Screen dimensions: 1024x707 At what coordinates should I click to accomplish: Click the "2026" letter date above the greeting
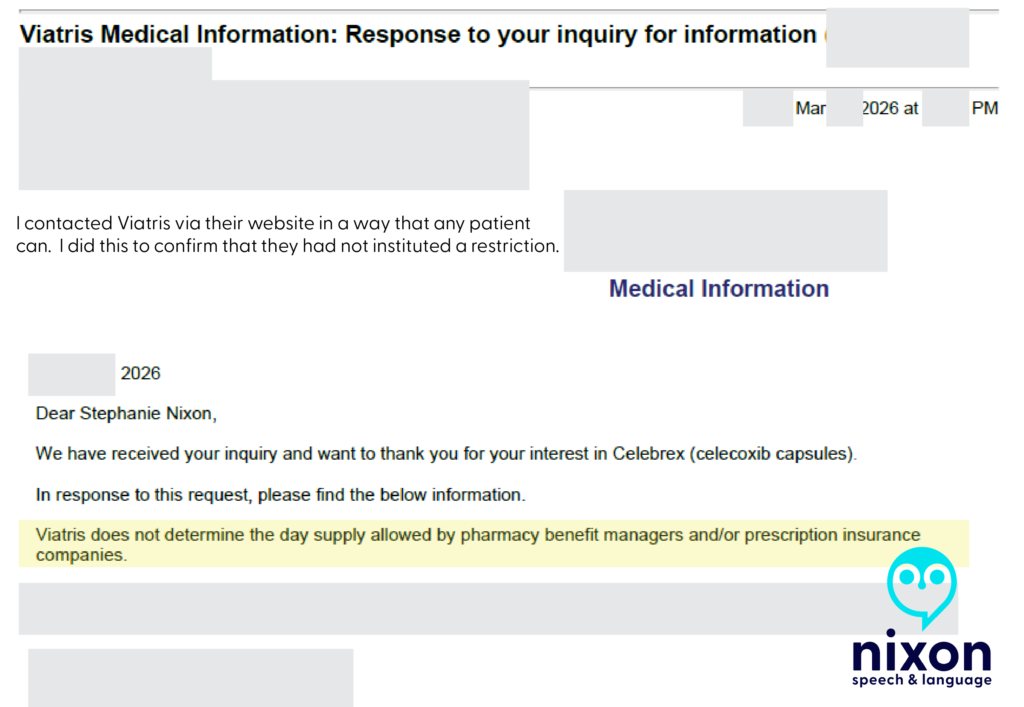pos(140,374)
